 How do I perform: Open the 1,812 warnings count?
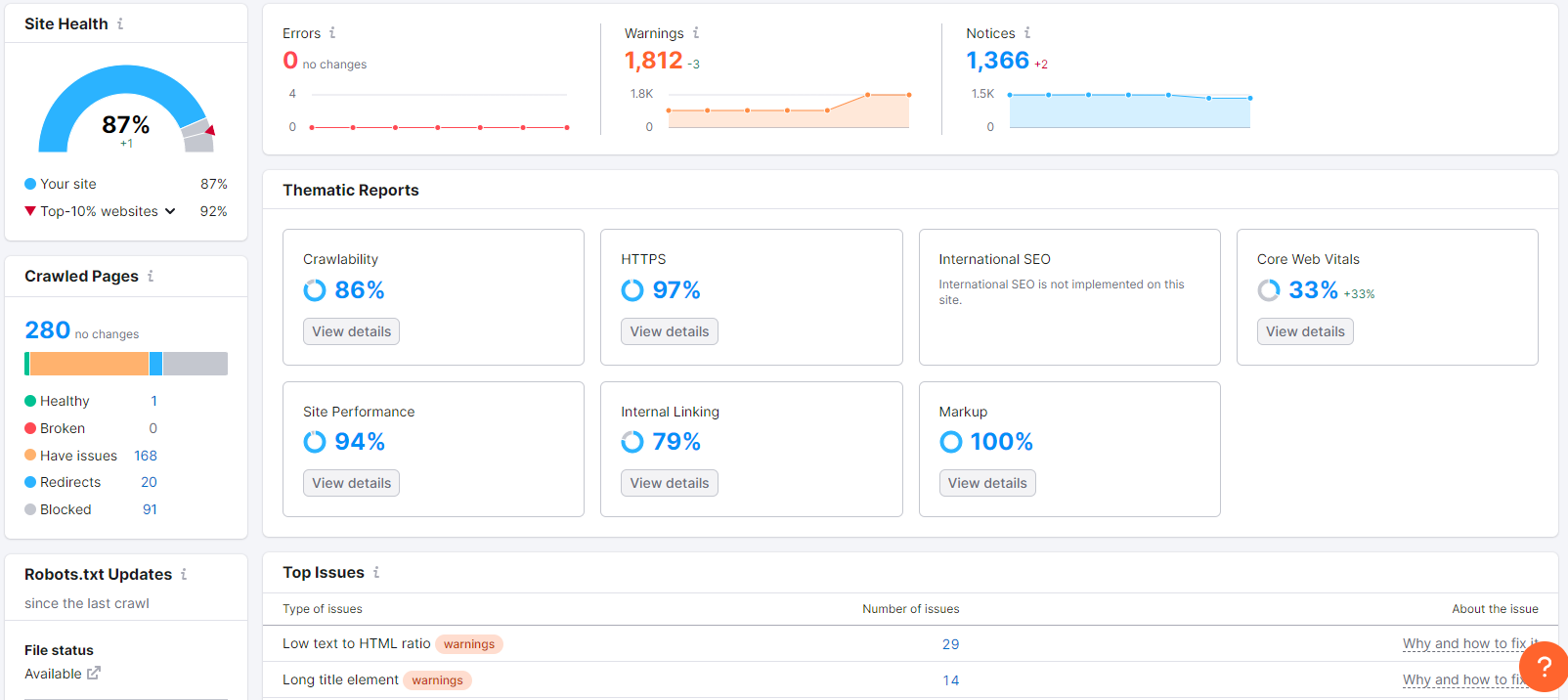[653, 61]
